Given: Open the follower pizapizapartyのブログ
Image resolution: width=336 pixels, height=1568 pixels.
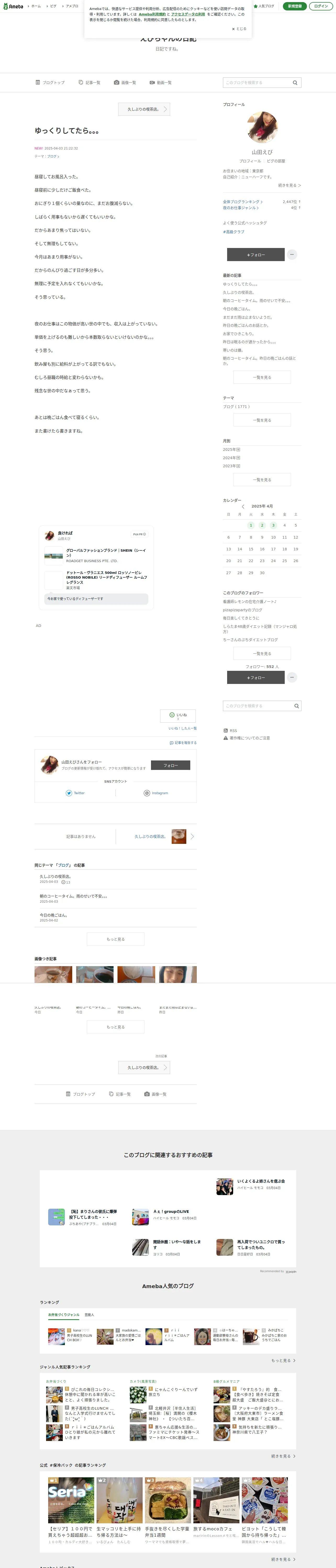Looking at the screenshot, I should pyautogui.click(x=243, y=610).
